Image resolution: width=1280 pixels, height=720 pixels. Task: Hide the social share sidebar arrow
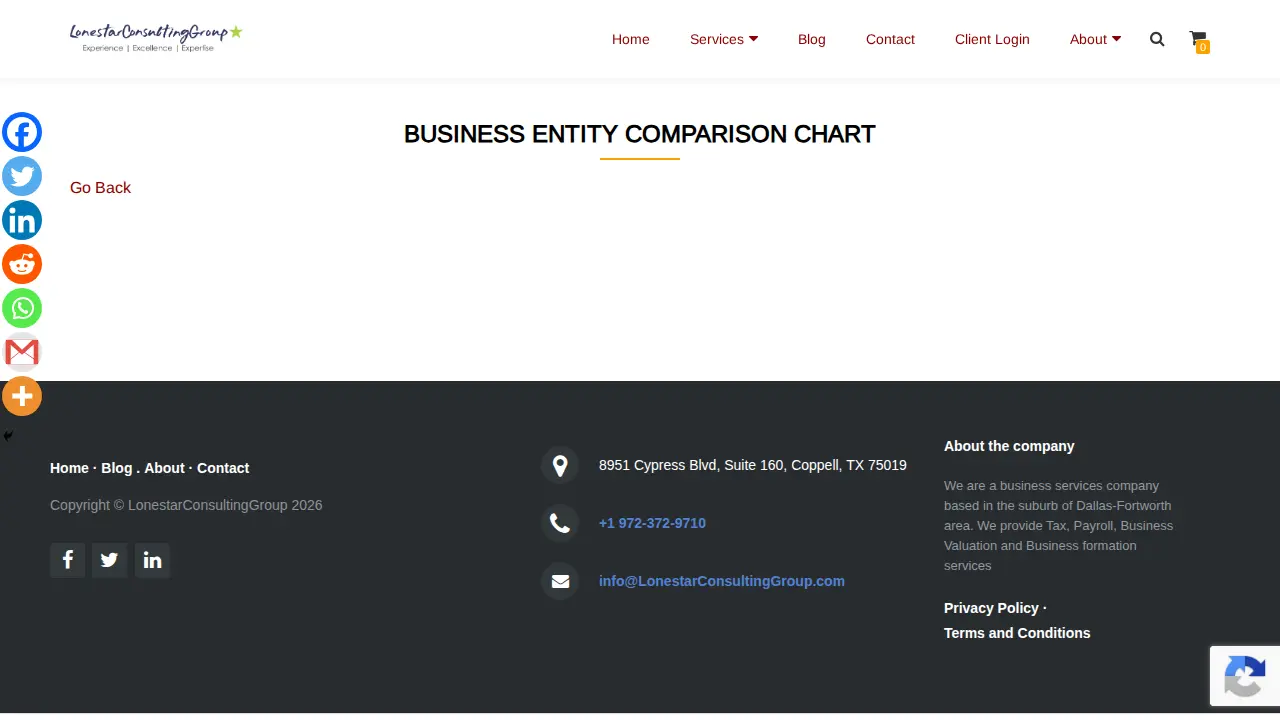pyautogui.click(x=8, y=436)
